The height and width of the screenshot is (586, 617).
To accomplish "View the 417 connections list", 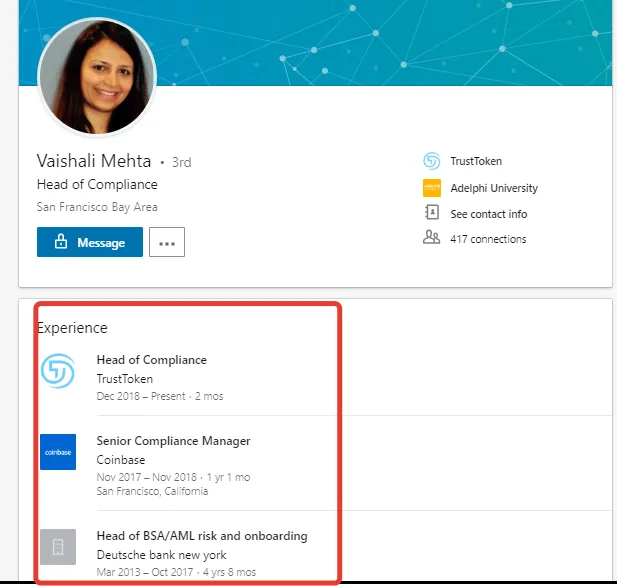I will pyautogui.click(x=488, y=239).
